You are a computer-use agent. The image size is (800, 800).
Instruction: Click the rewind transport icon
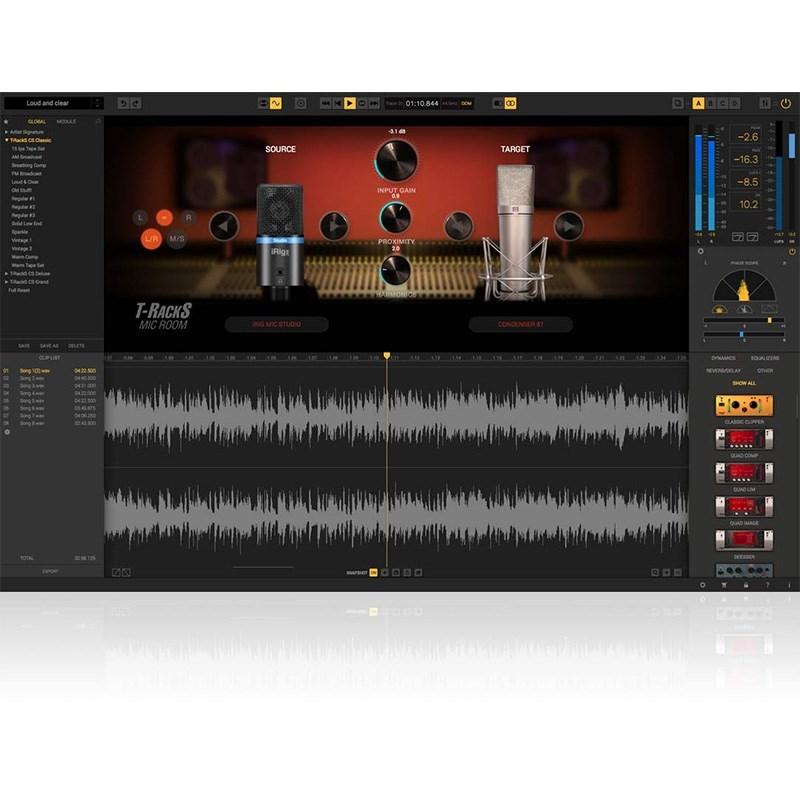pyautogui.click(x=326, y=102)
